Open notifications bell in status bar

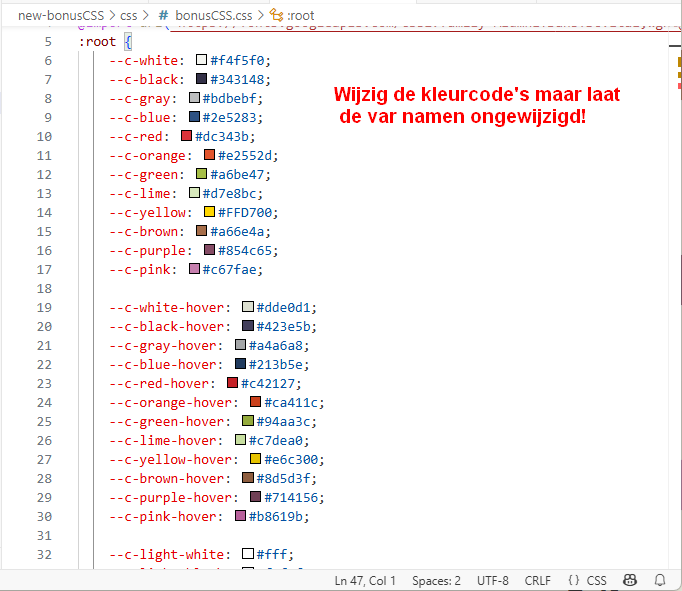[x=660, y=580]
